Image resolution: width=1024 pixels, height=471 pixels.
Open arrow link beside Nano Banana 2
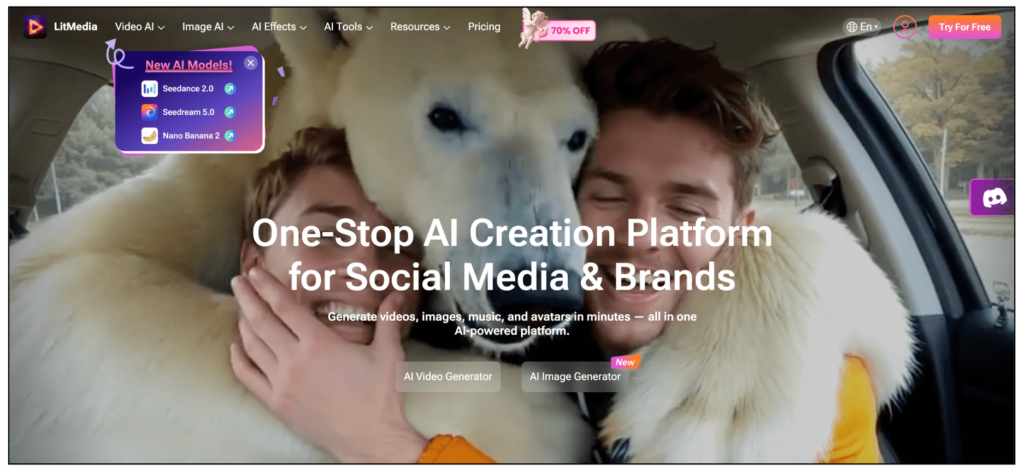pyautogui.click(x=230, y=135)
